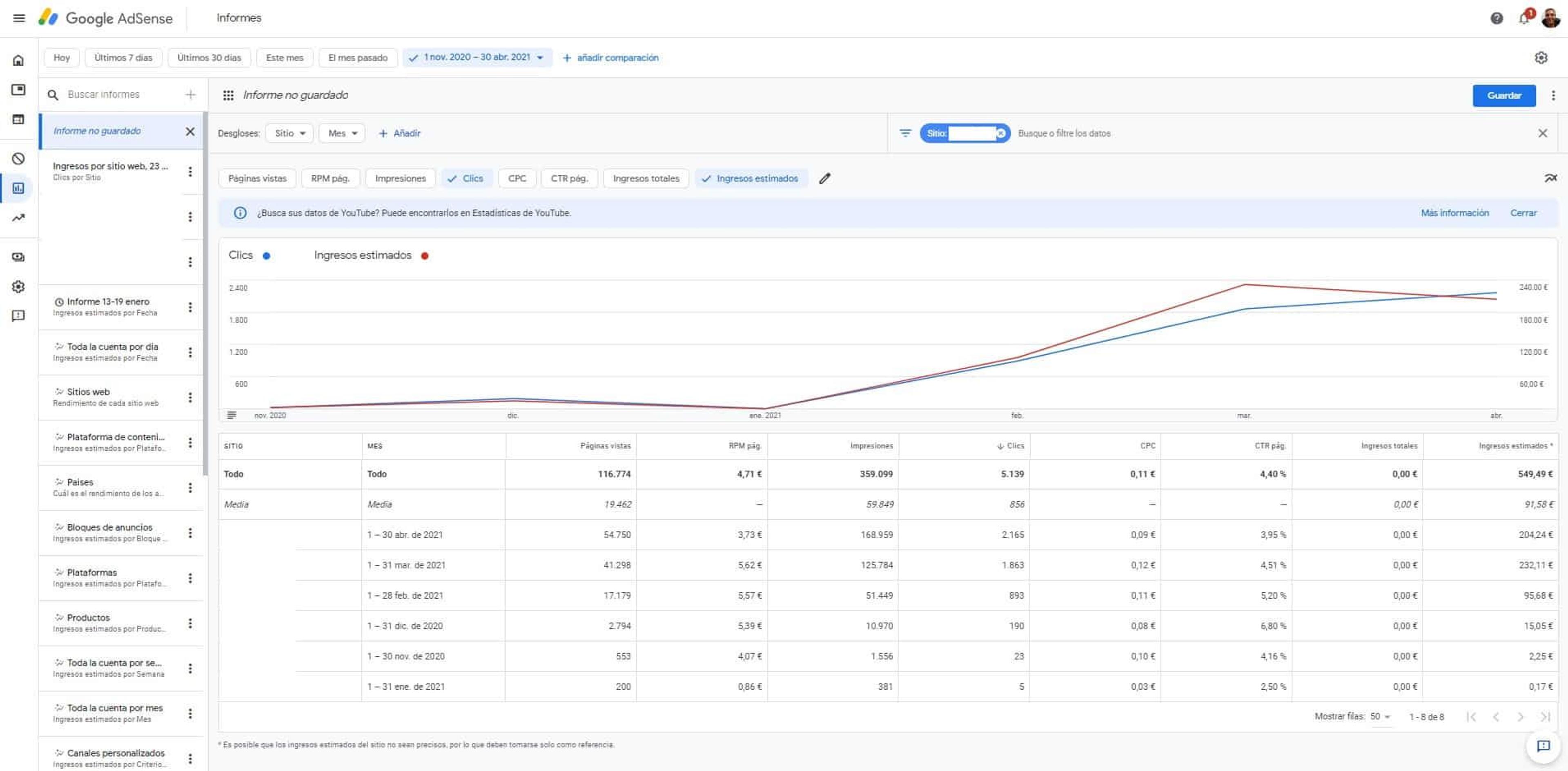This screenshot has height=771, width=1568.
Task: Open Más información link in banner
Action: point(1455,213)
